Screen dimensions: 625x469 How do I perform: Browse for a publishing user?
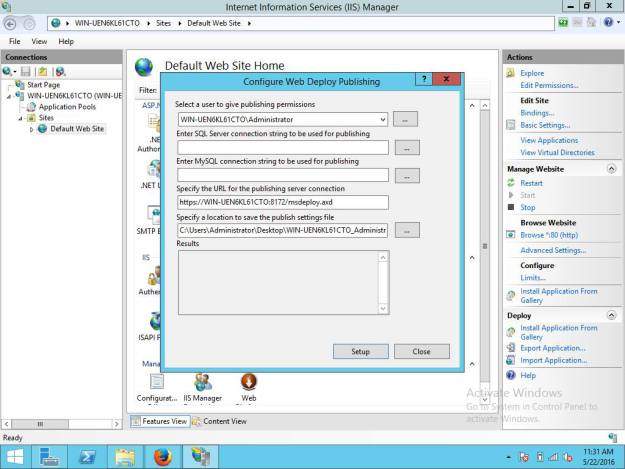click(x=405, y=119)
